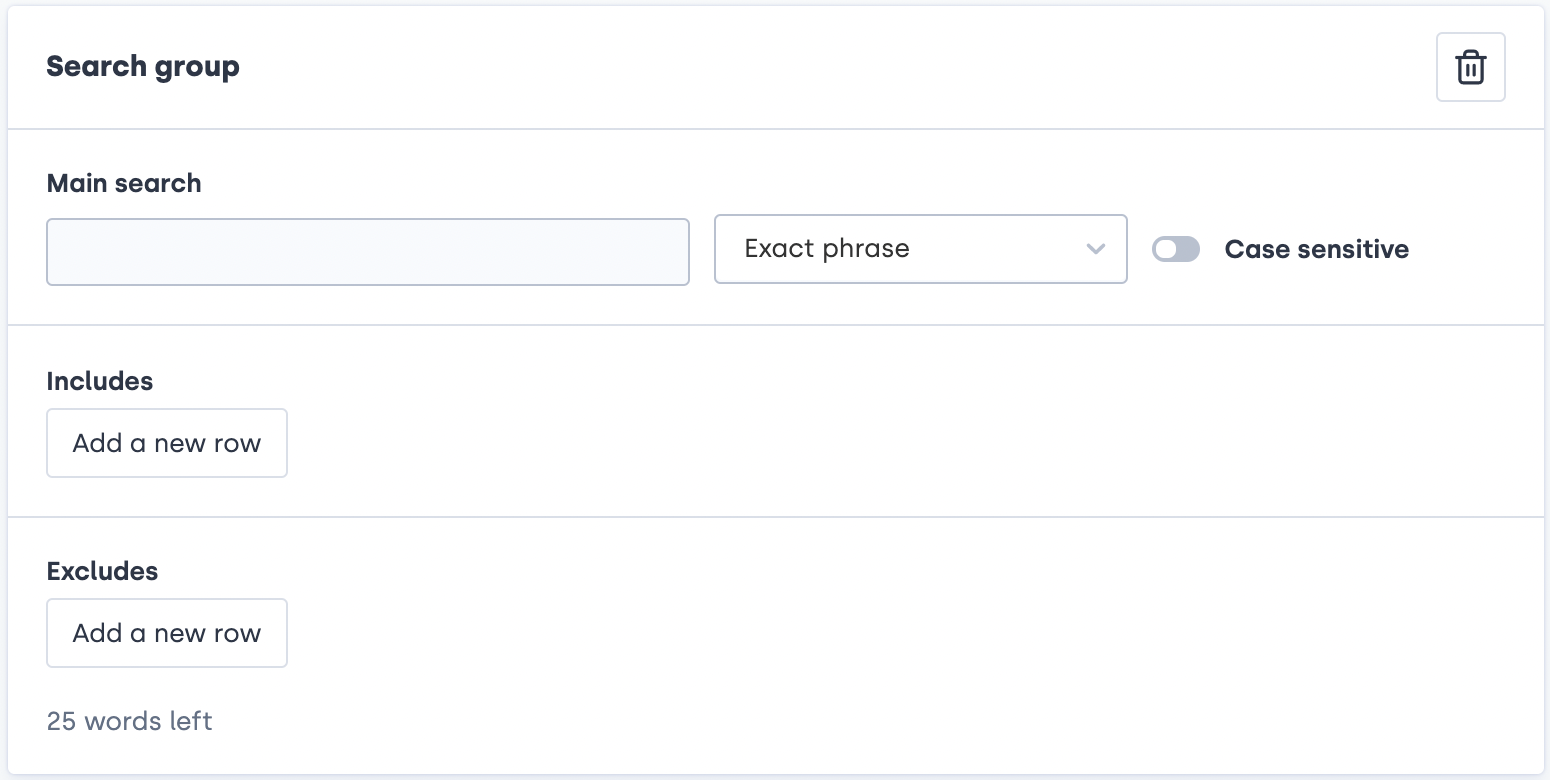Select the Excludes section label
This screenshot has height=780, width=1550.
tap(102, 571)
